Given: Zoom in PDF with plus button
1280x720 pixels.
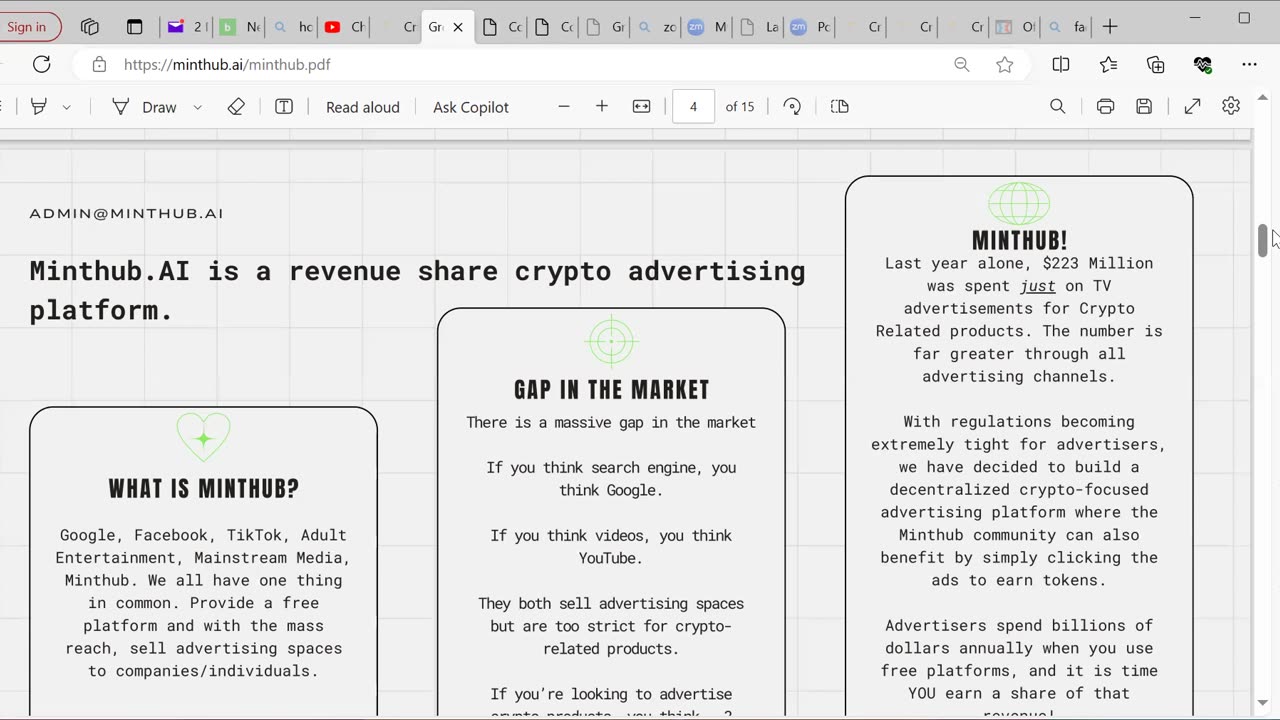Looking at the screenshot, I should pos(602,106).
